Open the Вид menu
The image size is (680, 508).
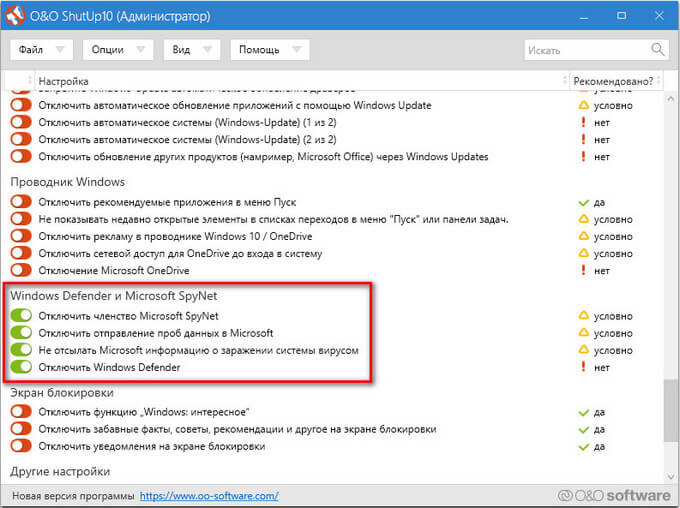pos(192,49)
